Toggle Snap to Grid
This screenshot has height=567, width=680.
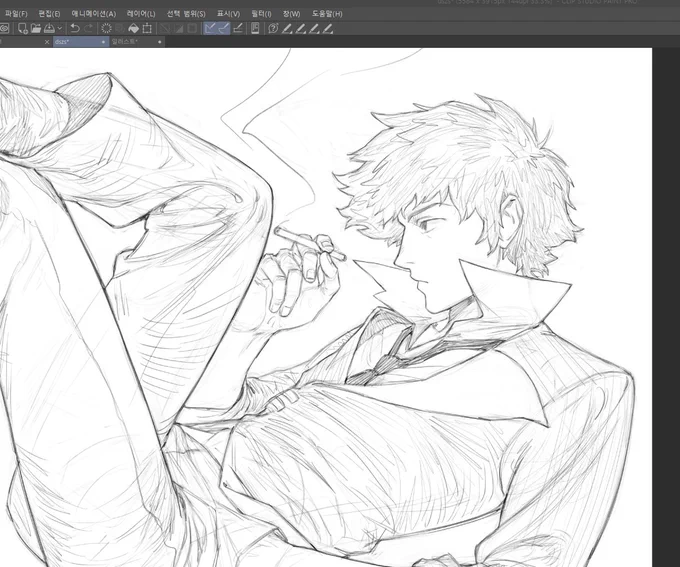click(x=238, y=29)
